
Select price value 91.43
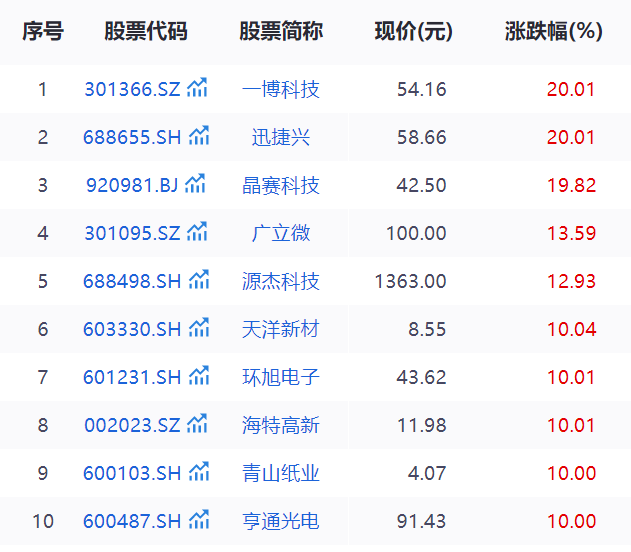point(421,521)
